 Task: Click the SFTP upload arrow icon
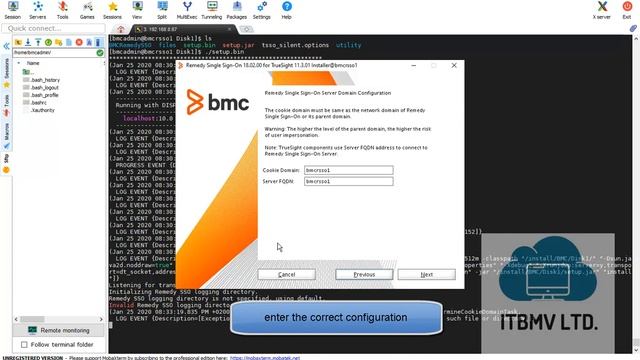38,42
